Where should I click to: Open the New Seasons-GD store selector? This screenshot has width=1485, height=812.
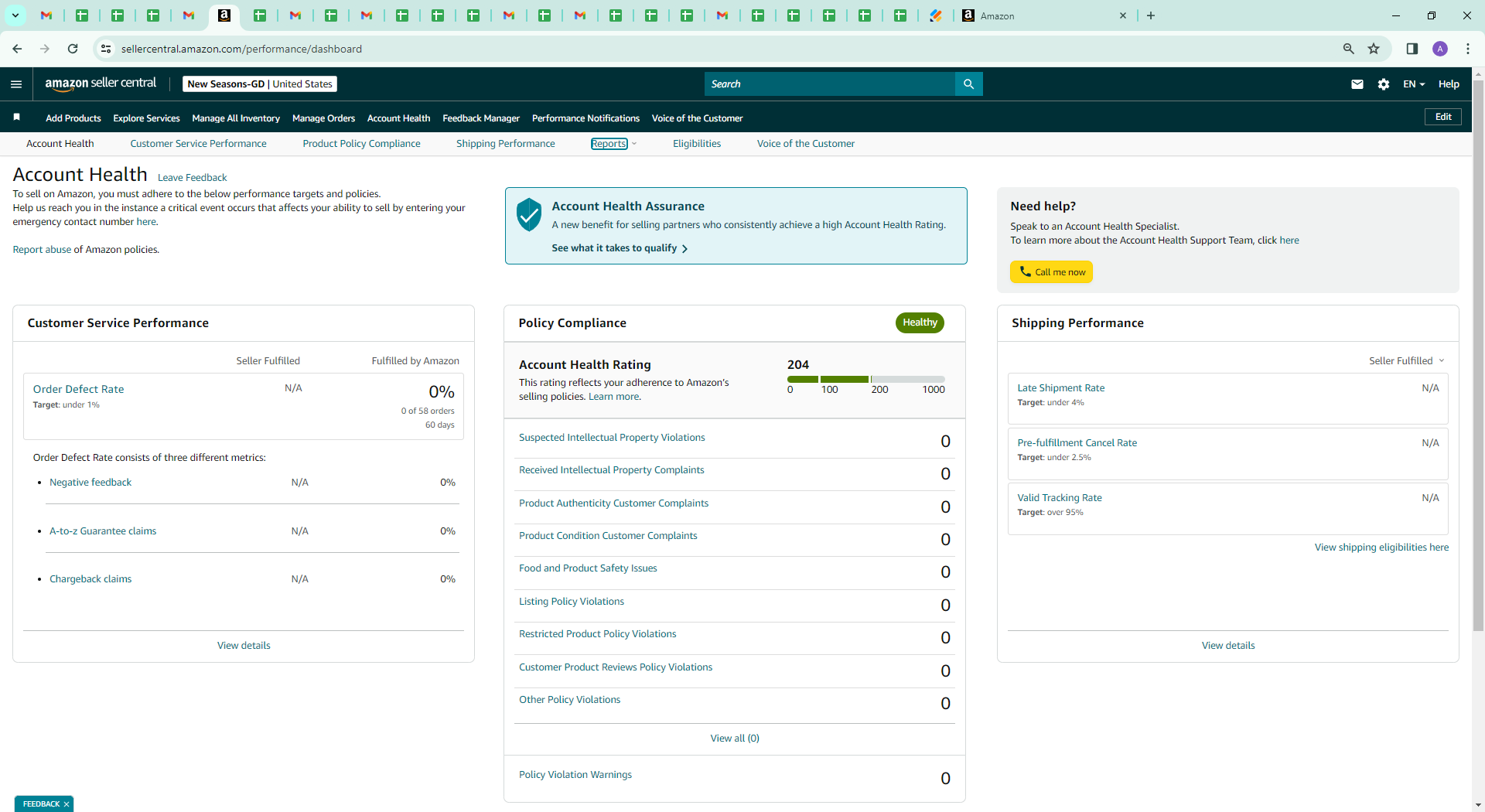260,84
